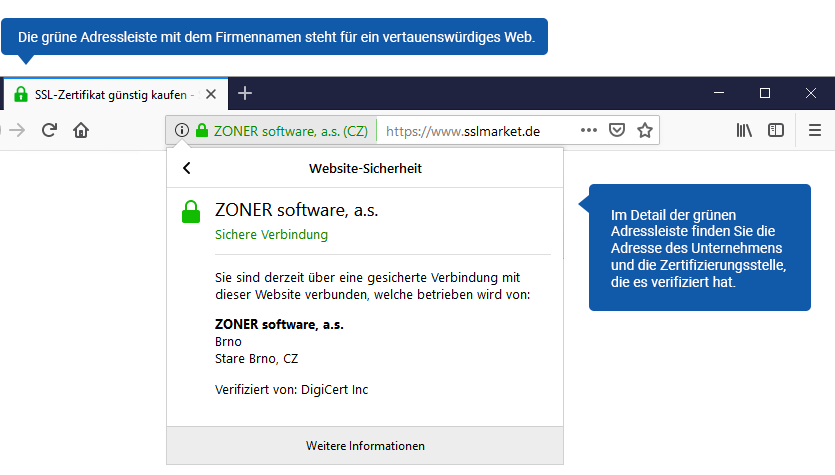Image resolution: width=835 pixels, height=475 pixels.
Task: Open the Library view icon
Action: (x=744, y=130)
